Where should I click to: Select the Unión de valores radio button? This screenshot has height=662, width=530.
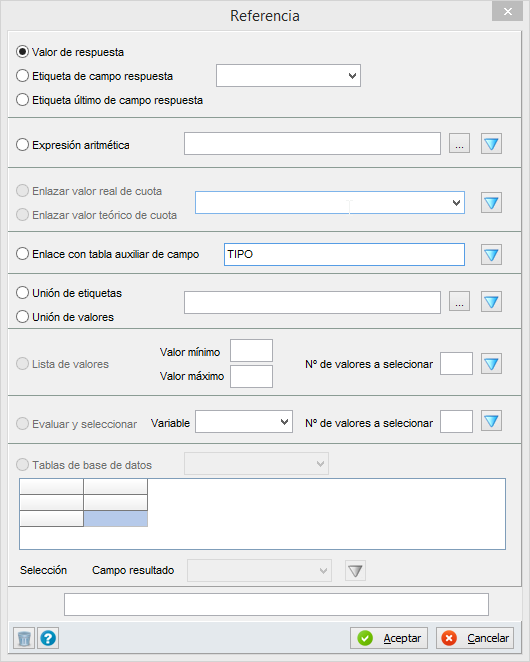click(x=22, y=317)
